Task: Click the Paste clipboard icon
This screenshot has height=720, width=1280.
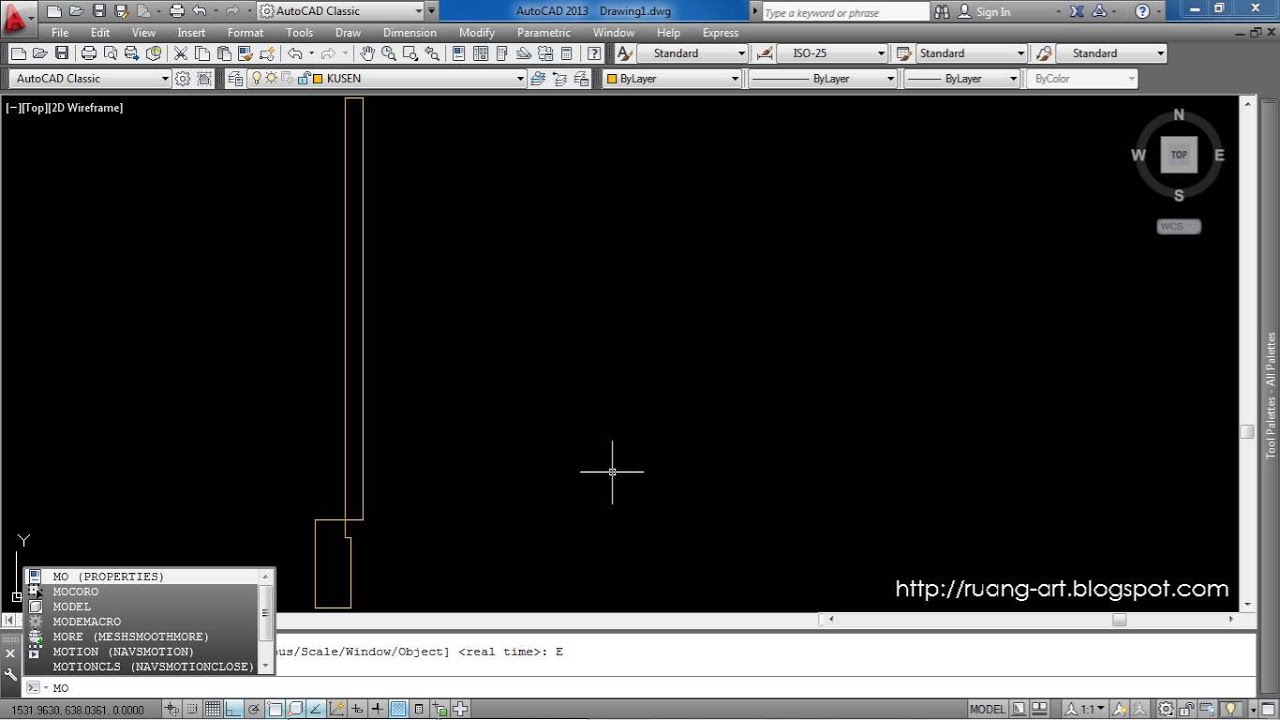Action: click(224, 53)
